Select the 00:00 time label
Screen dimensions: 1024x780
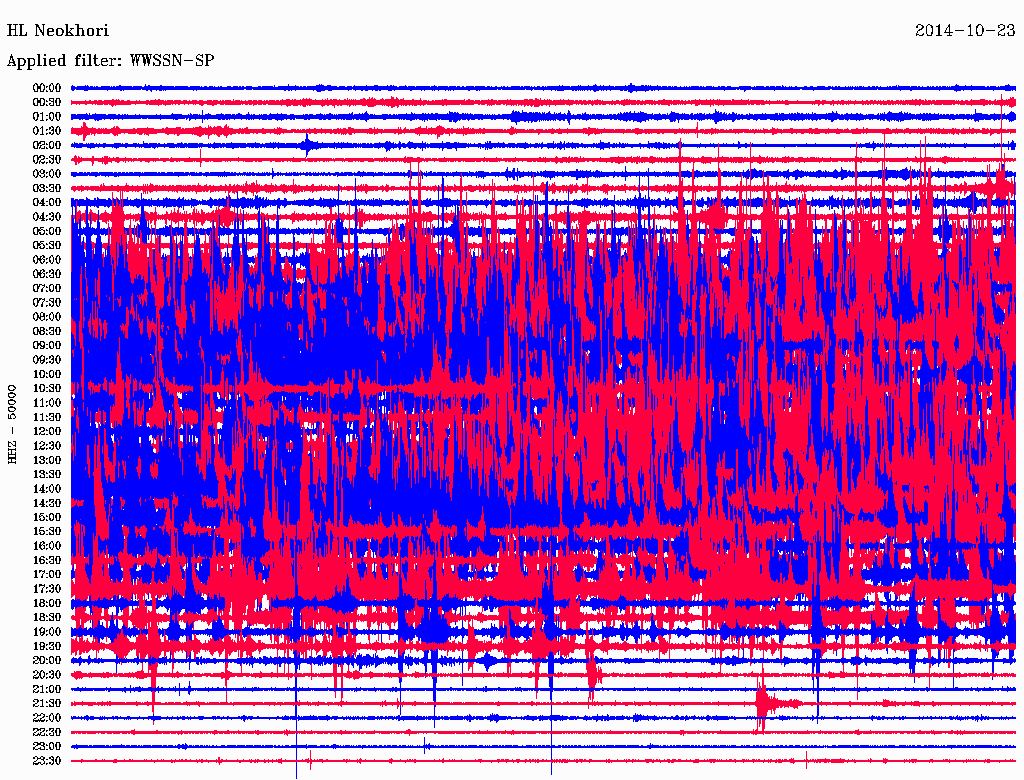click(x=46, y=88)
